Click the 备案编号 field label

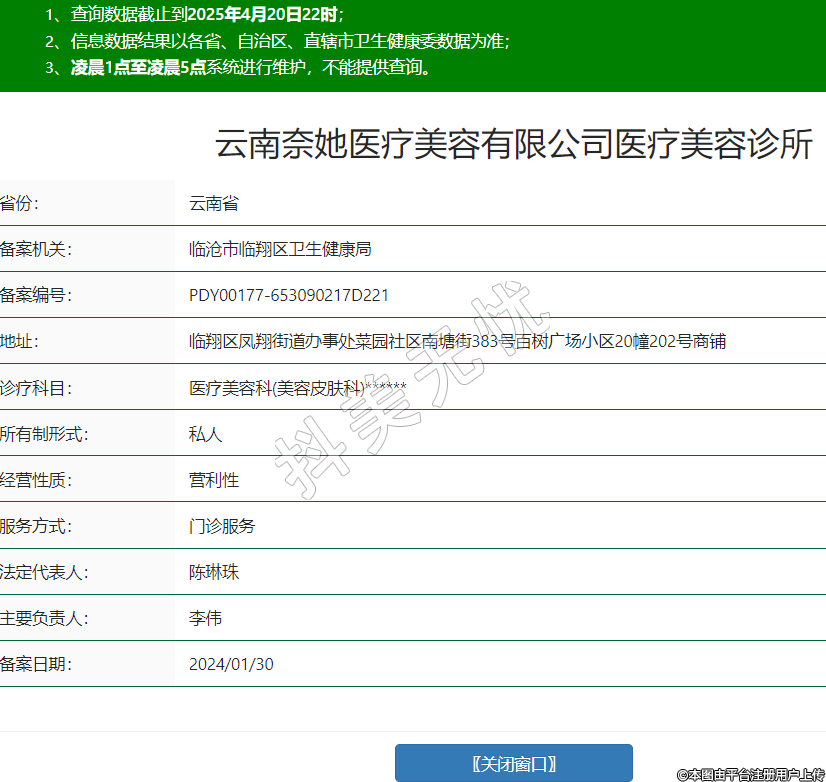pos(36,296)
